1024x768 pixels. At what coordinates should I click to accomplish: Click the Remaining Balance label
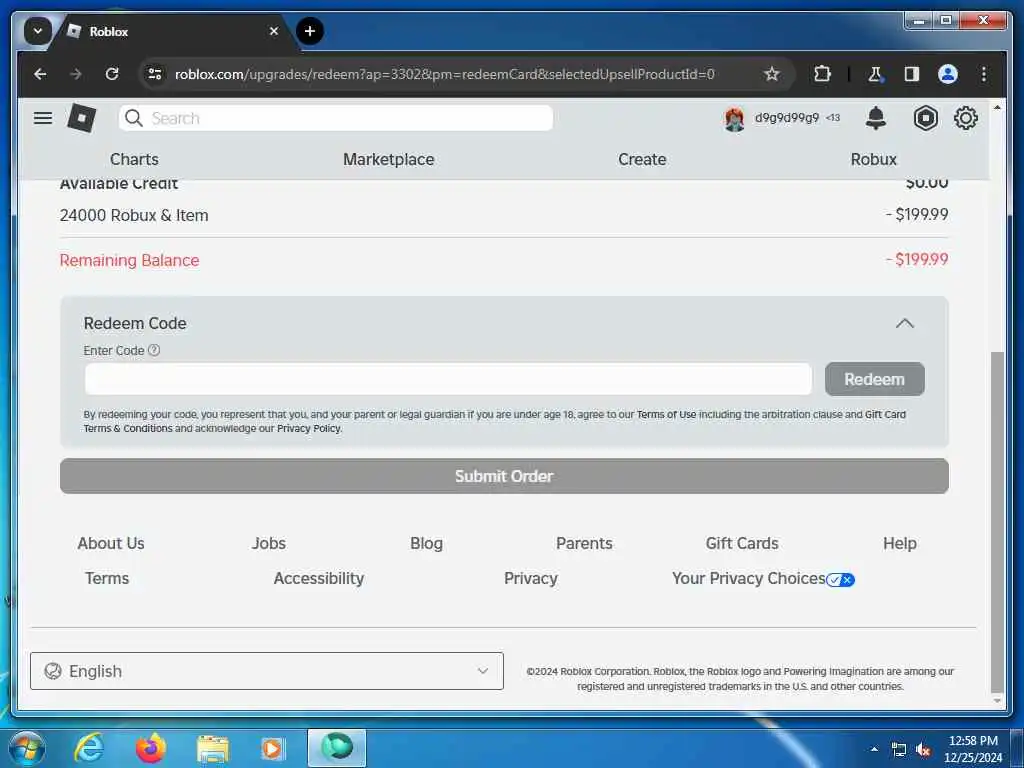click(129, 260)
